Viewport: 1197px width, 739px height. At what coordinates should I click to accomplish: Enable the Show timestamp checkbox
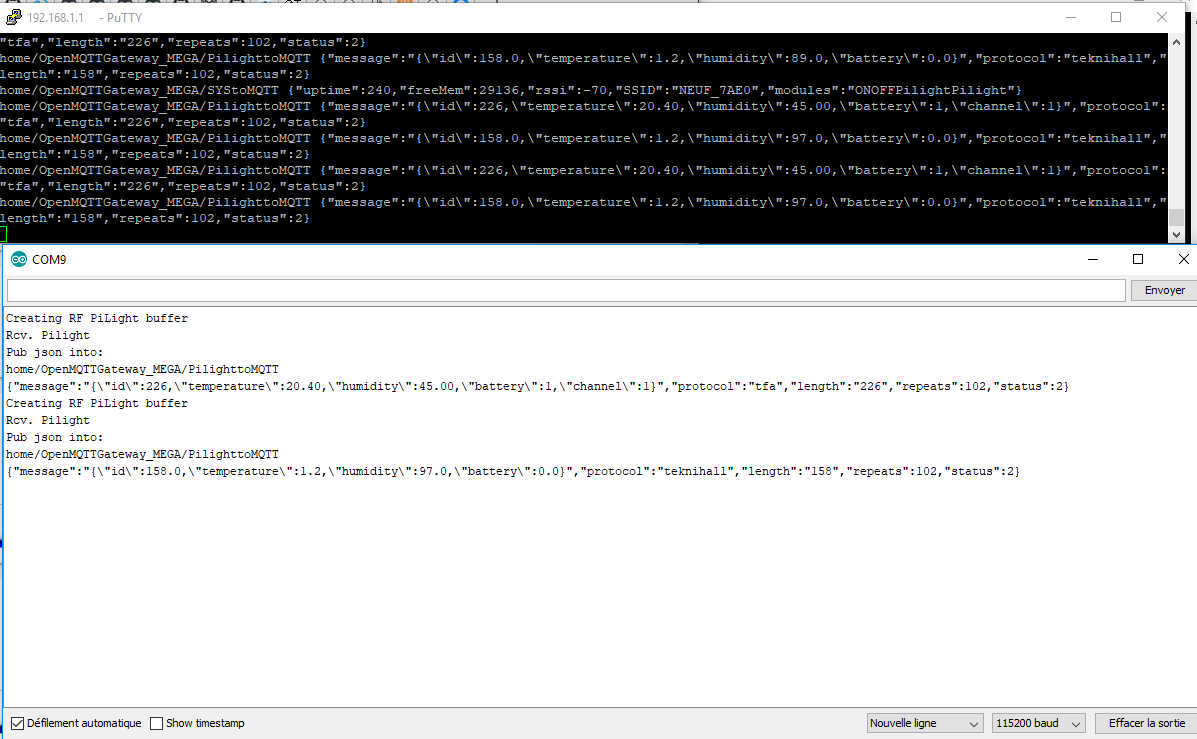[157, 723]
